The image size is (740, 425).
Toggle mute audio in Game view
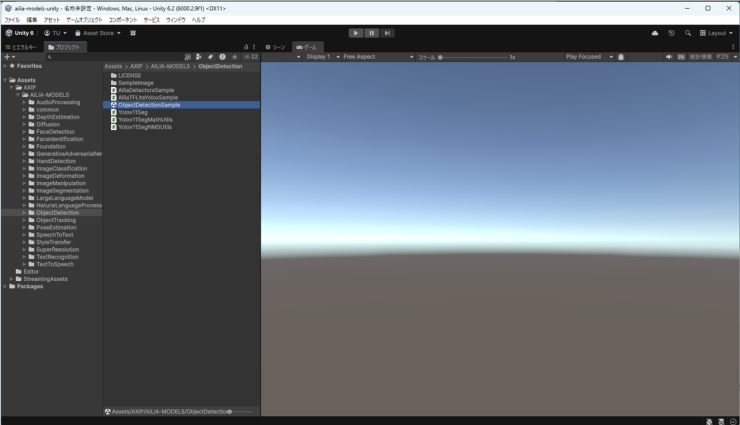(669, 57)
